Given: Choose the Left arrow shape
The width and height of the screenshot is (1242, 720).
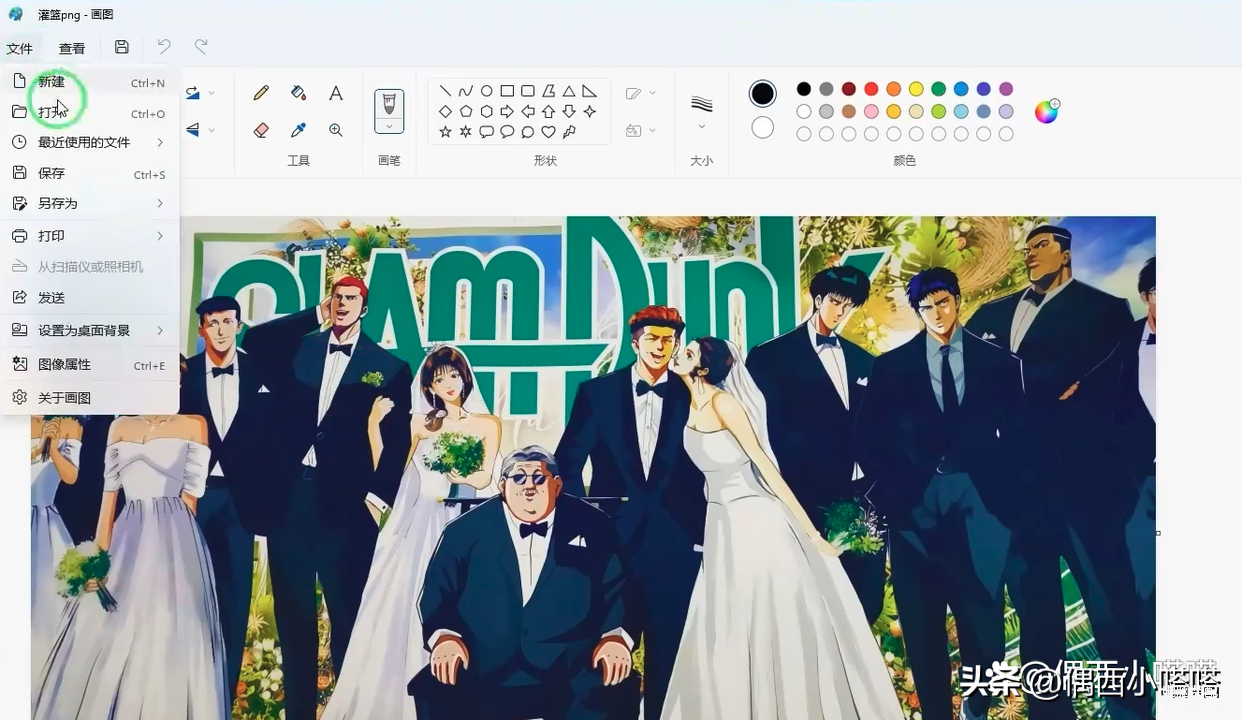Looking at the screenshot, I should click(528, 111).
